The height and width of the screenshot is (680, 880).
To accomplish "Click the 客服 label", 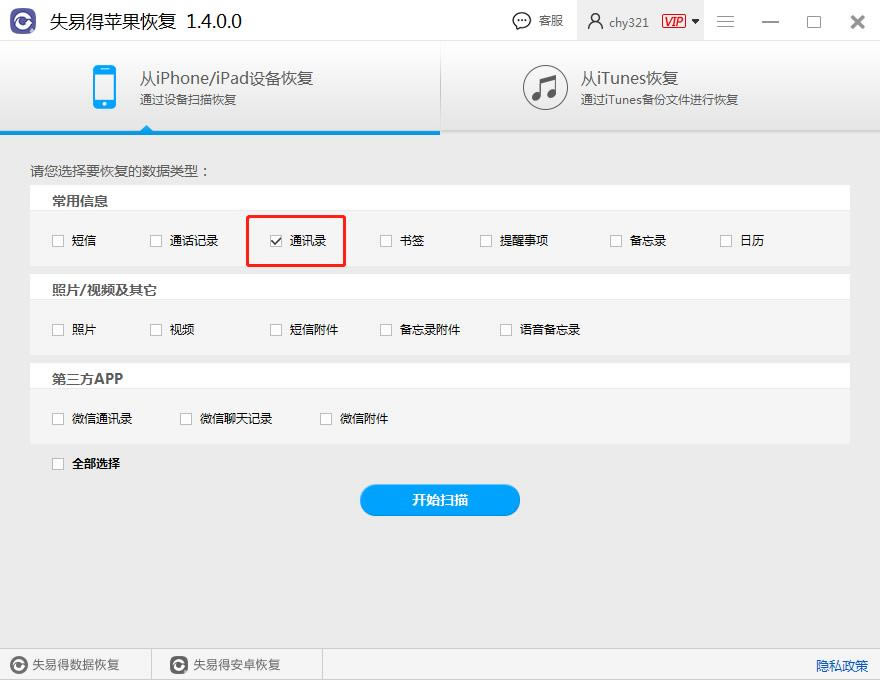I will (551, 21).
